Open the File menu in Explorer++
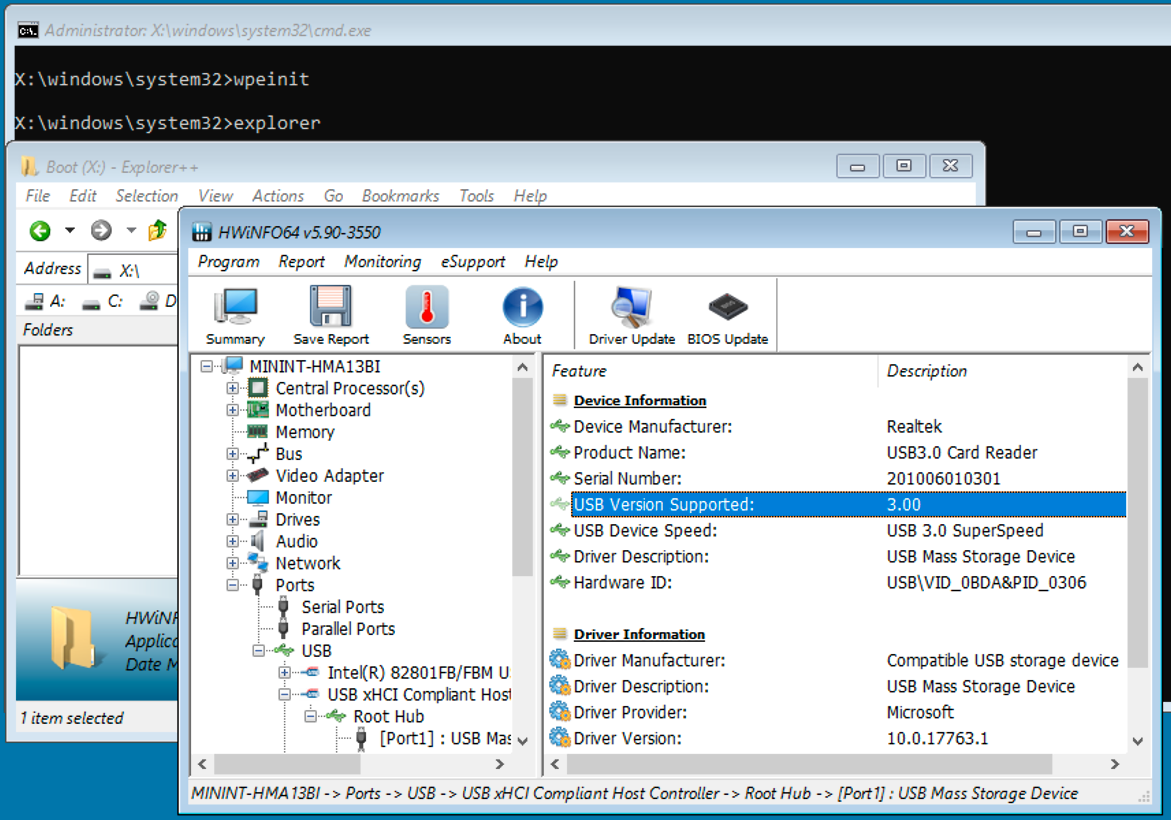 (x=37, y=196)
